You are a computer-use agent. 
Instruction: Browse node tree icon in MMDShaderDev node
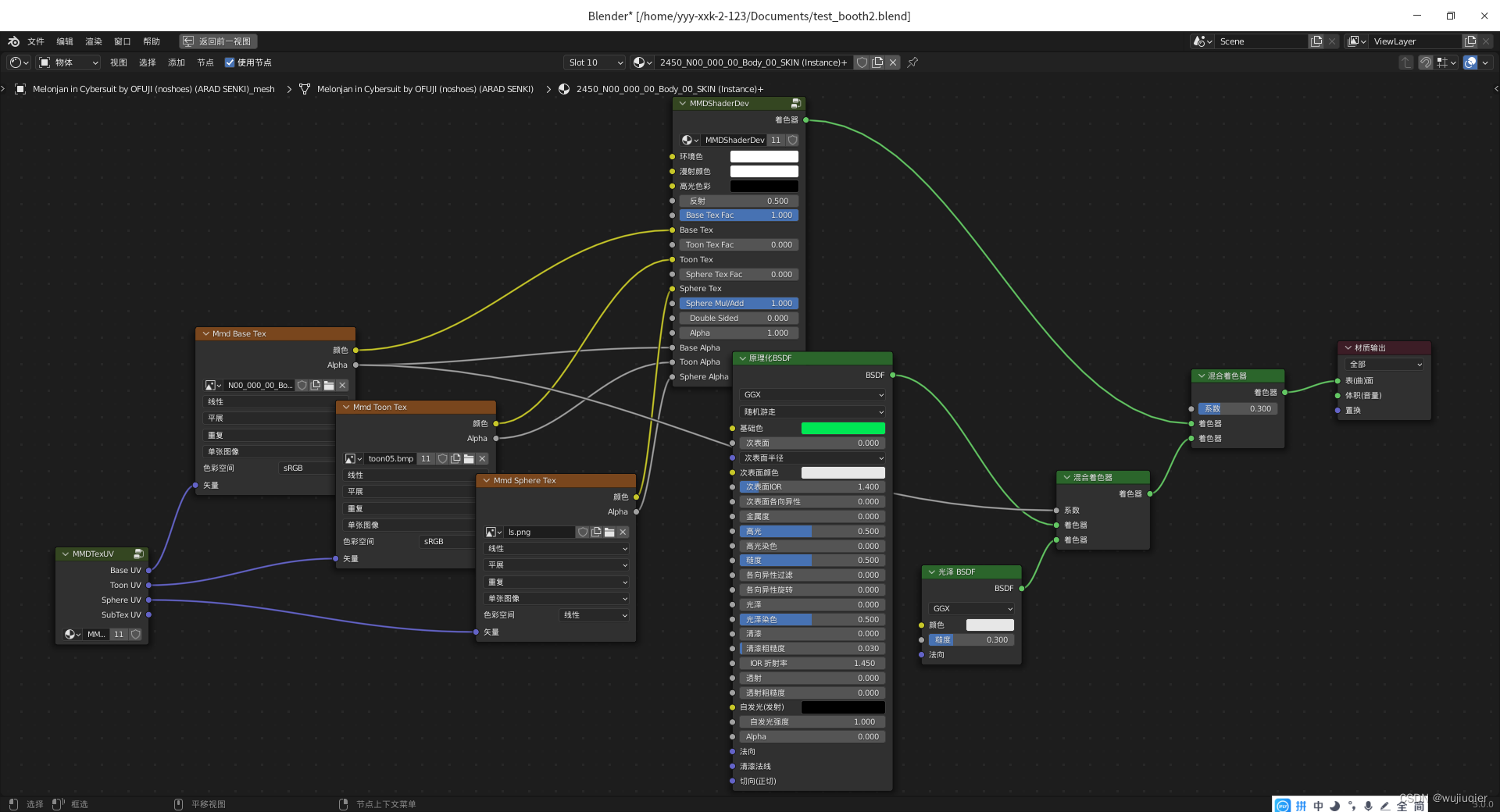coord(690,140)
